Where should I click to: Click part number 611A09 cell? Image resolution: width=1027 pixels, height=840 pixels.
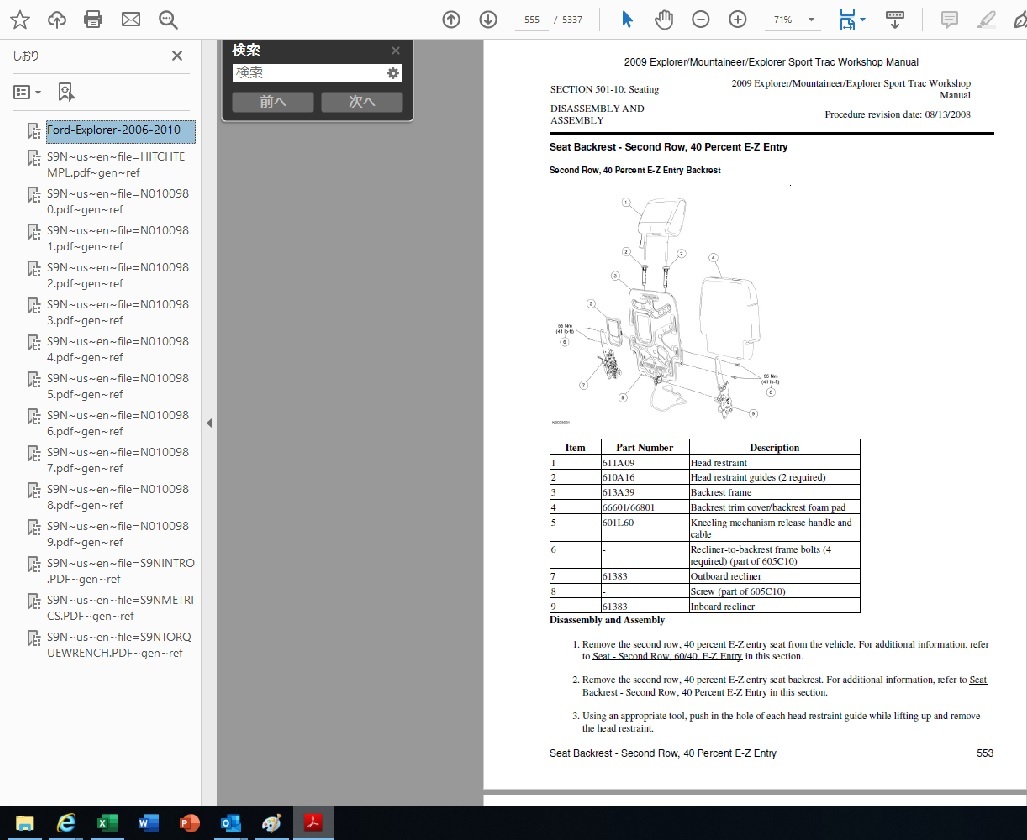pos(645,463)
